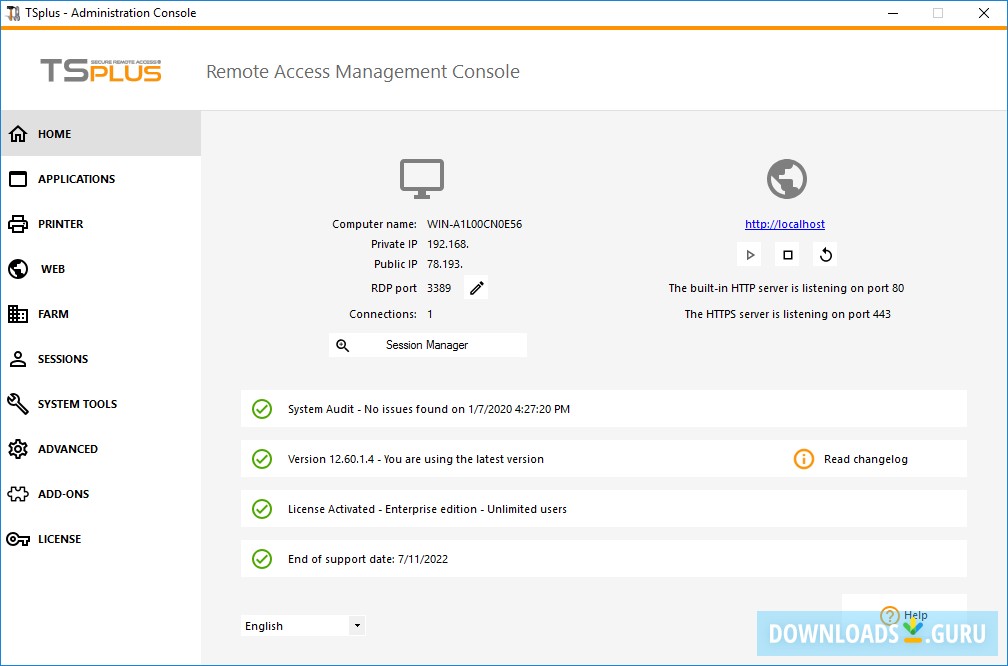Click the Advanced gear icon
The width and height of the screenshot is (1008, 666).
[18, 449]
